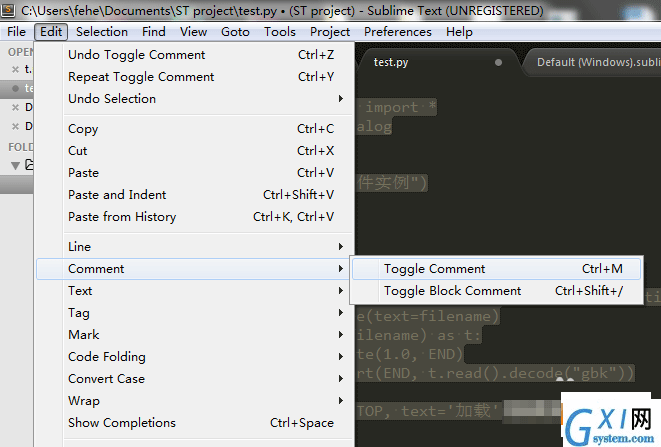
Task: Close the open Edit menu
Action: [51, 32]
